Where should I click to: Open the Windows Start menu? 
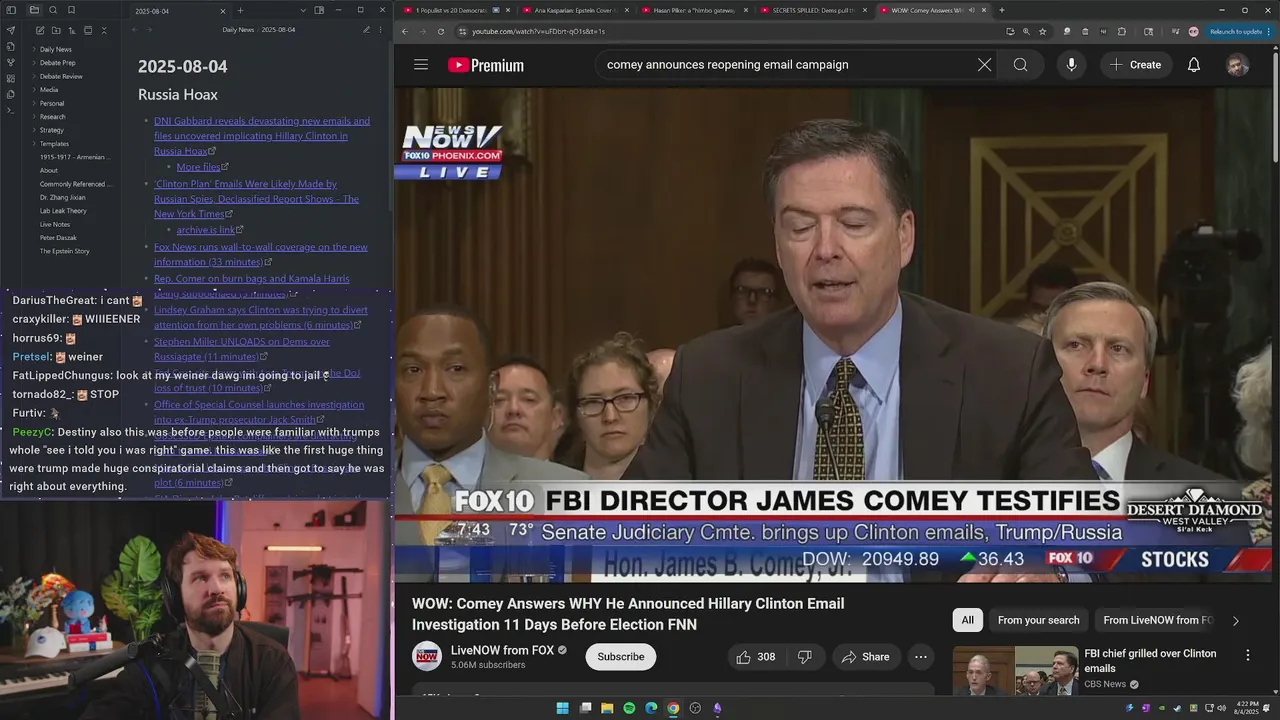point(563,708)
